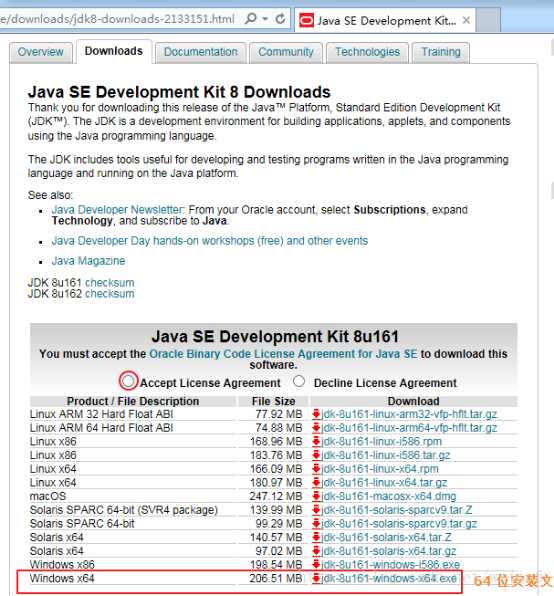Click the 206.51 MB file size cell
This screenshot has width=554, height=596.
pos(276,578)
